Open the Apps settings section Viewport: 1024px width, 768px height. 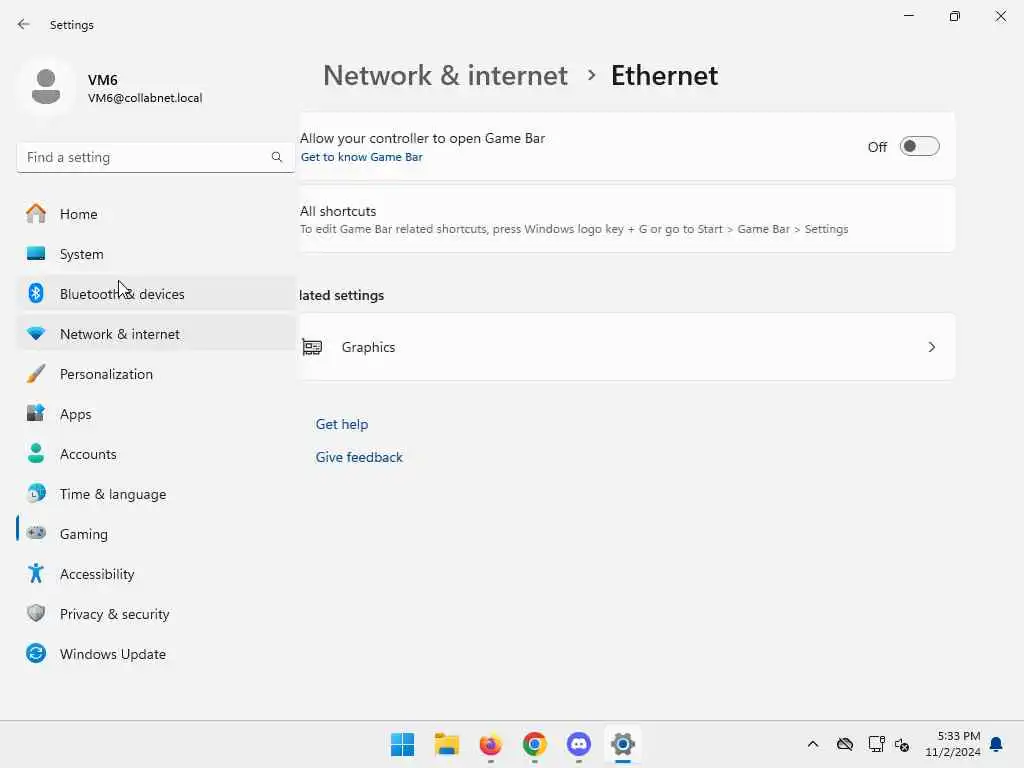coord(76,414)
